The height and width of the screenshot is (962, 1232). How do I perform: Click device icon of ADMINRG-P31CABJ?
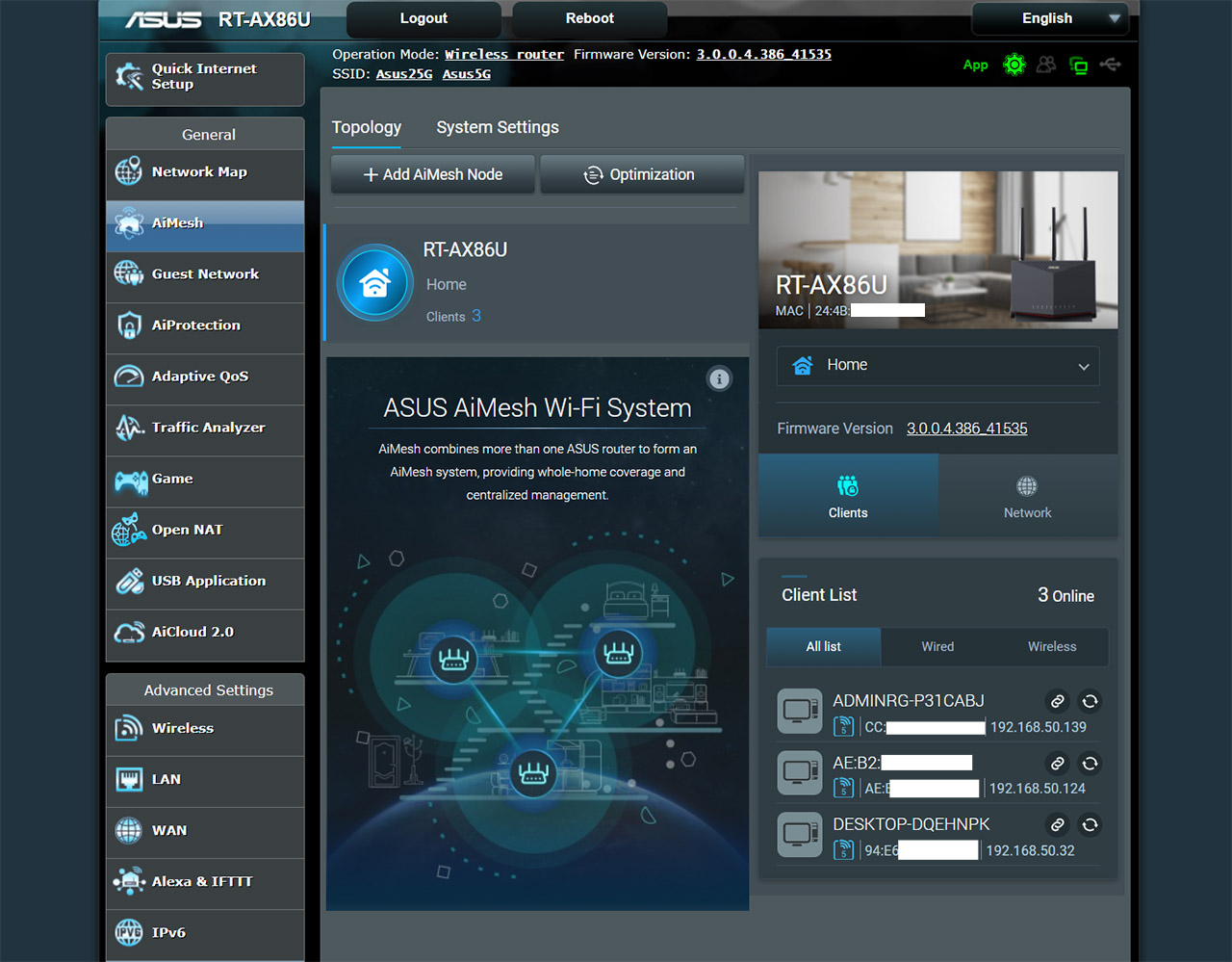pyautogui.click(x=800, y=712)
